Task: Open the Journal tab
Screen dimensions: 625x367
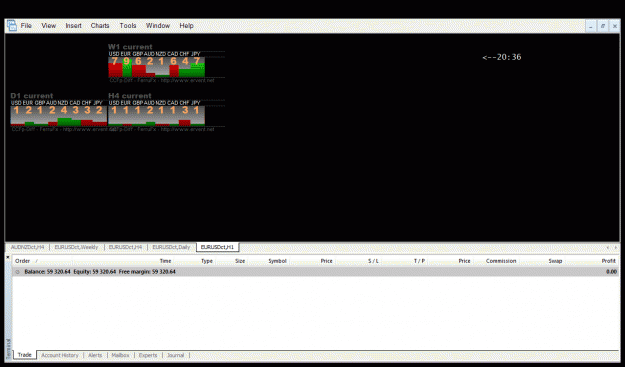Action: coord(175,355)
